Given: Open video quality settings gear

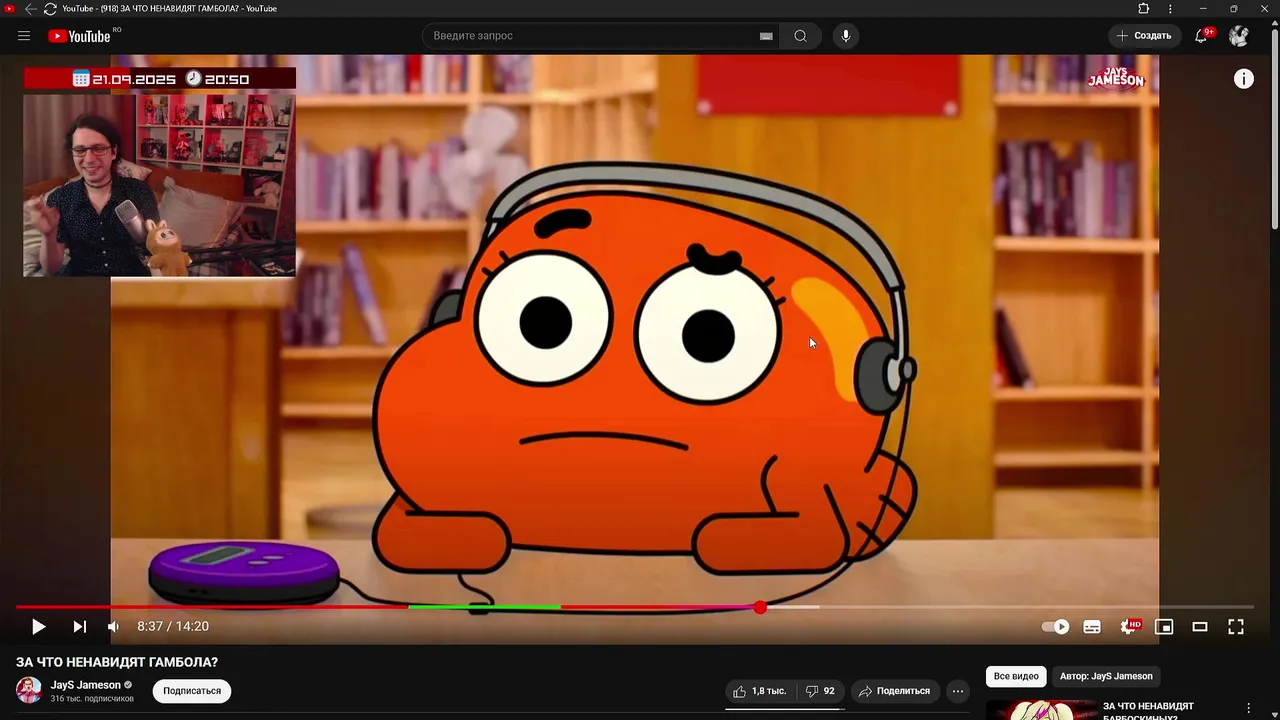Looking at the screenshot, I should pyautogui.click(x=1129, y=627).
